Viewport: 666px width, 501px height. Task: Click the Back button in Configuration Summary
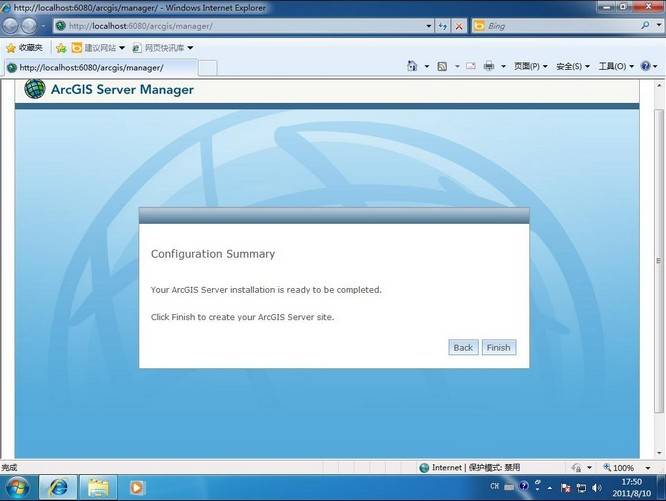[x=463, y=347]
